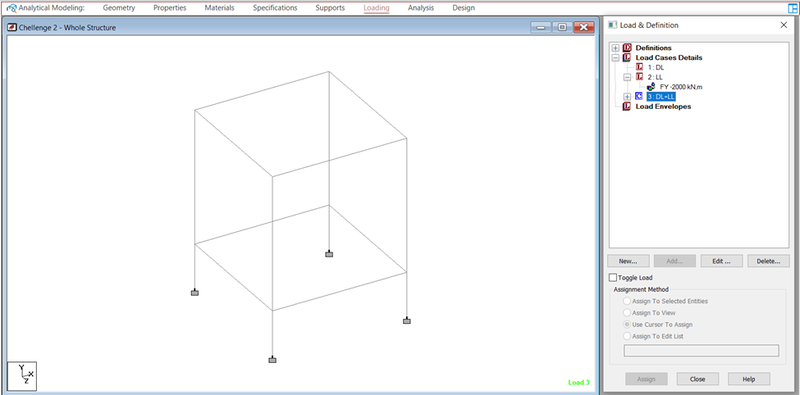Click the 1 : DL load icon
This screenshot has width=800, height=395.
click(x=639, y=67)
